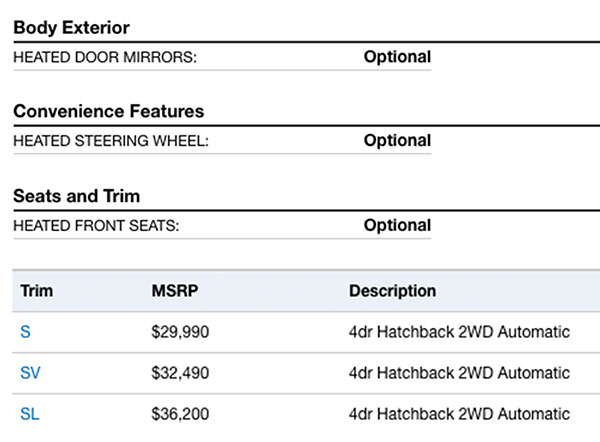
Task: Select the HEATED STEERING WHEEL label
Action: [x=111, y=141]
